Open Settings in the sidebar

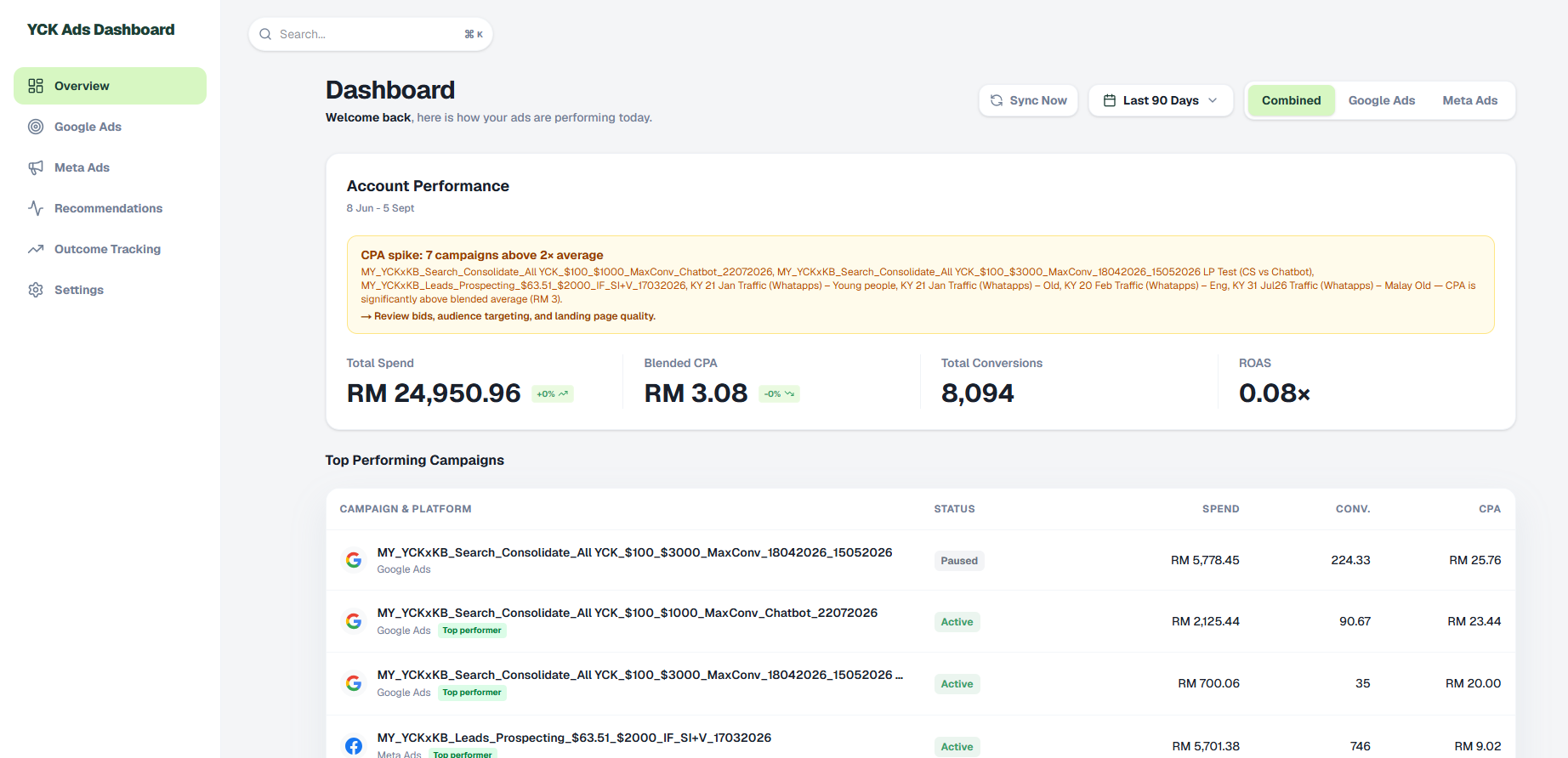(110, 290)
